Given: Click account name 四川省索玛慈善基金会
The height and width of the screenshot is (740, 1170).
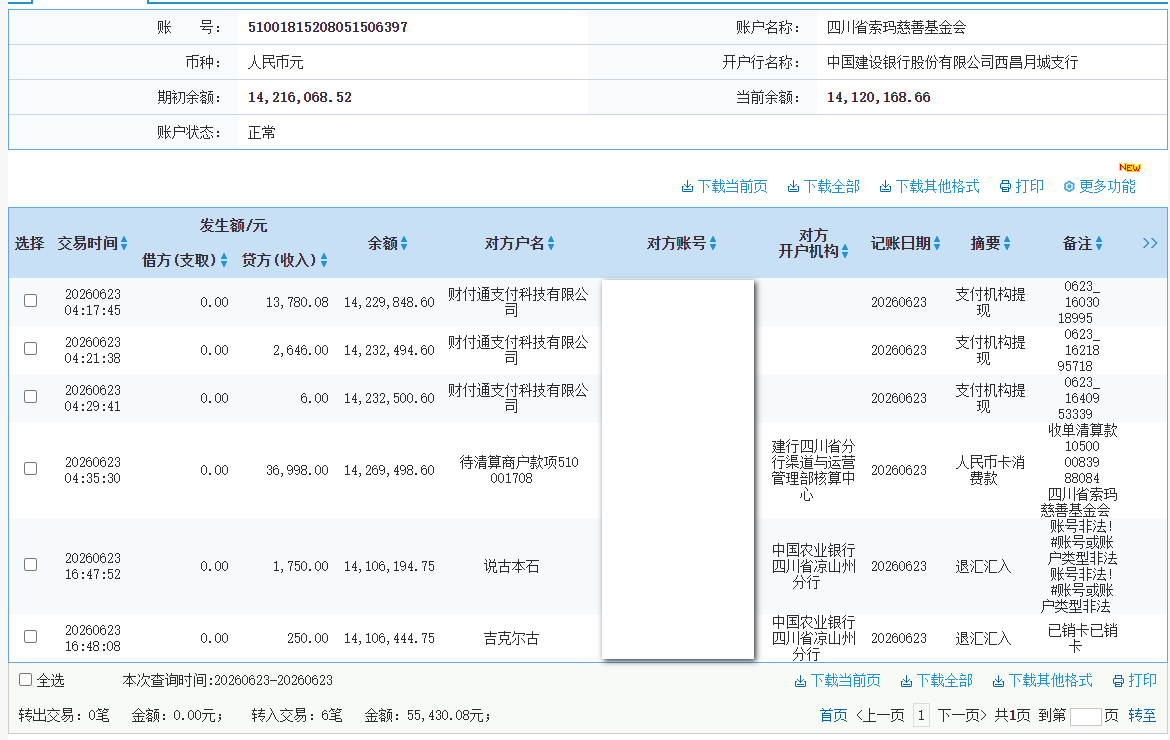Looking at the screenshot, I should point(896,27).
